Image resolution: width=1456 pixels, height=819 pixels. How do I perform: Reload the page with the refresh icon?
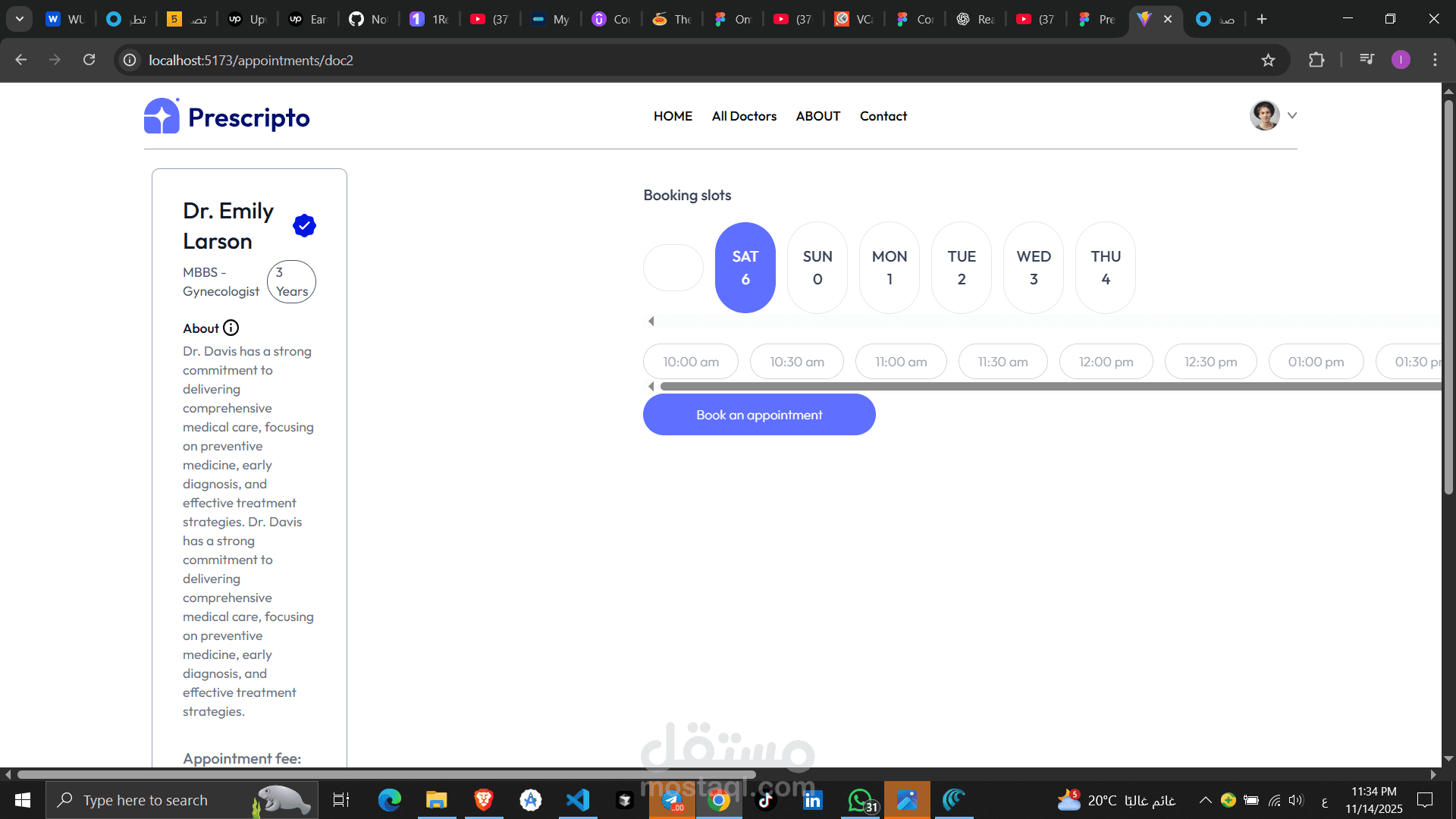pyautogui.click(x=89, y=60)
